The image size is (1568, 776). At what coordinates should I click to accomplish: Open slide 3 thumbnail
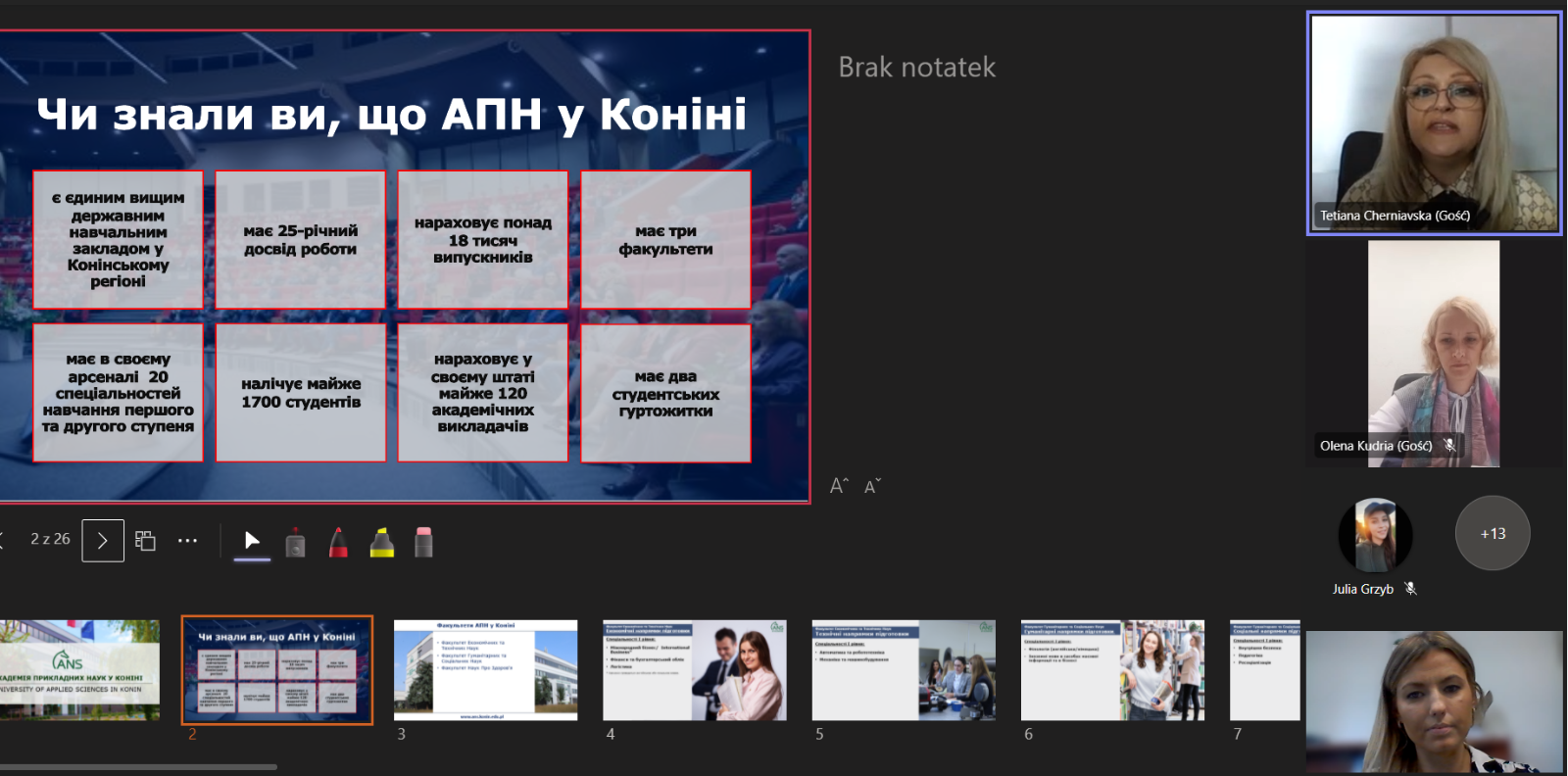(485, 670)
